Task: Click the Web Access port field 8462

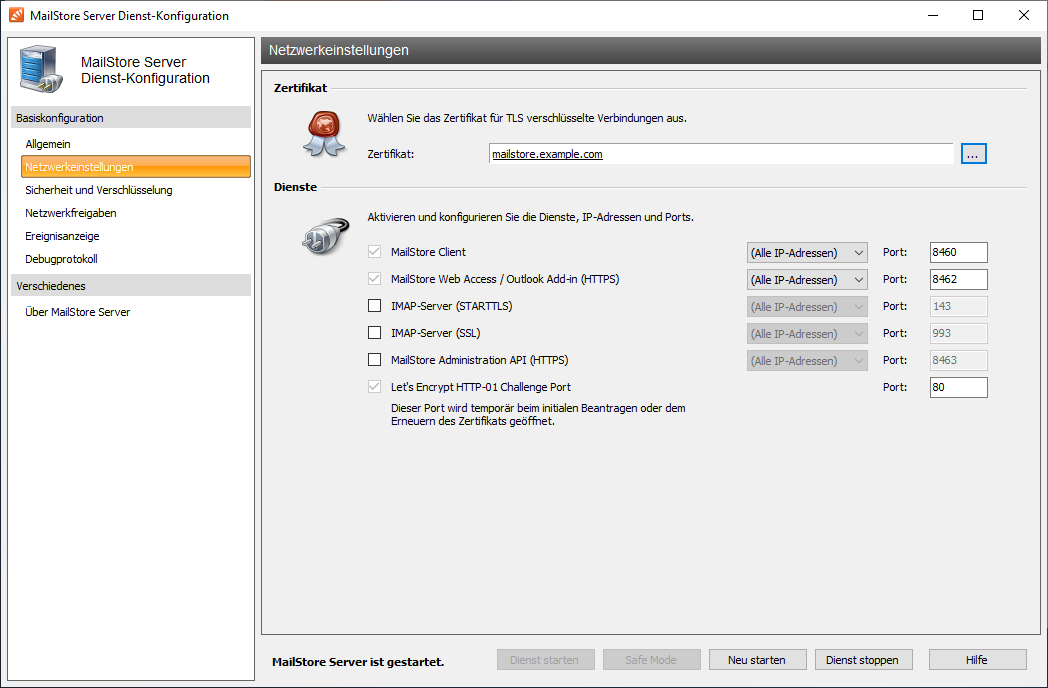Action: pos(958,279)
